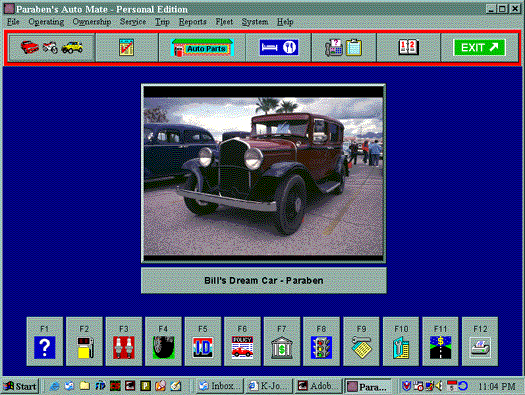This screenshot has width=525, height=395.
Task: Open the Ownership menu
Action: pos(92,22)
